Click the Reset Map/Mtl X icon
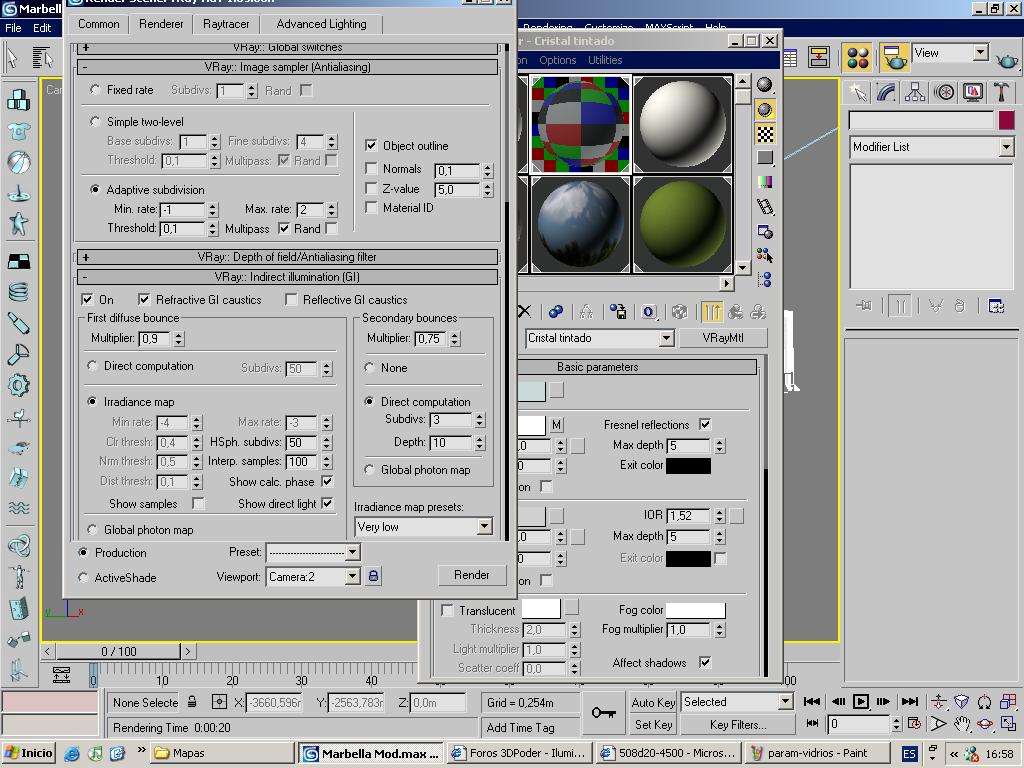1024x768 pixels. [524, 312]
